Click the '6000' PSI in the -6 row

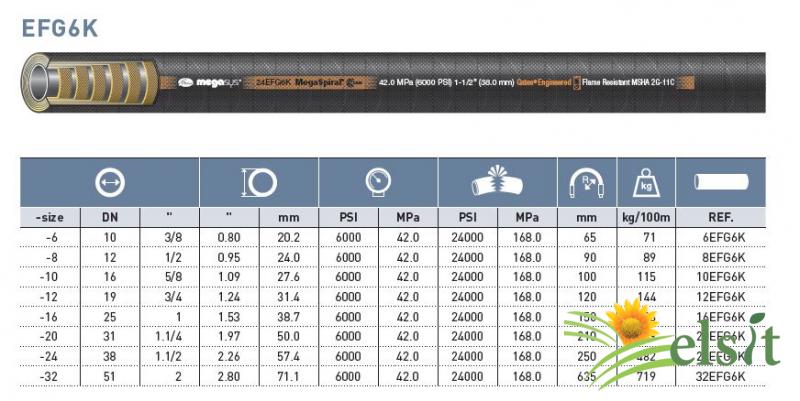(348, 237)
